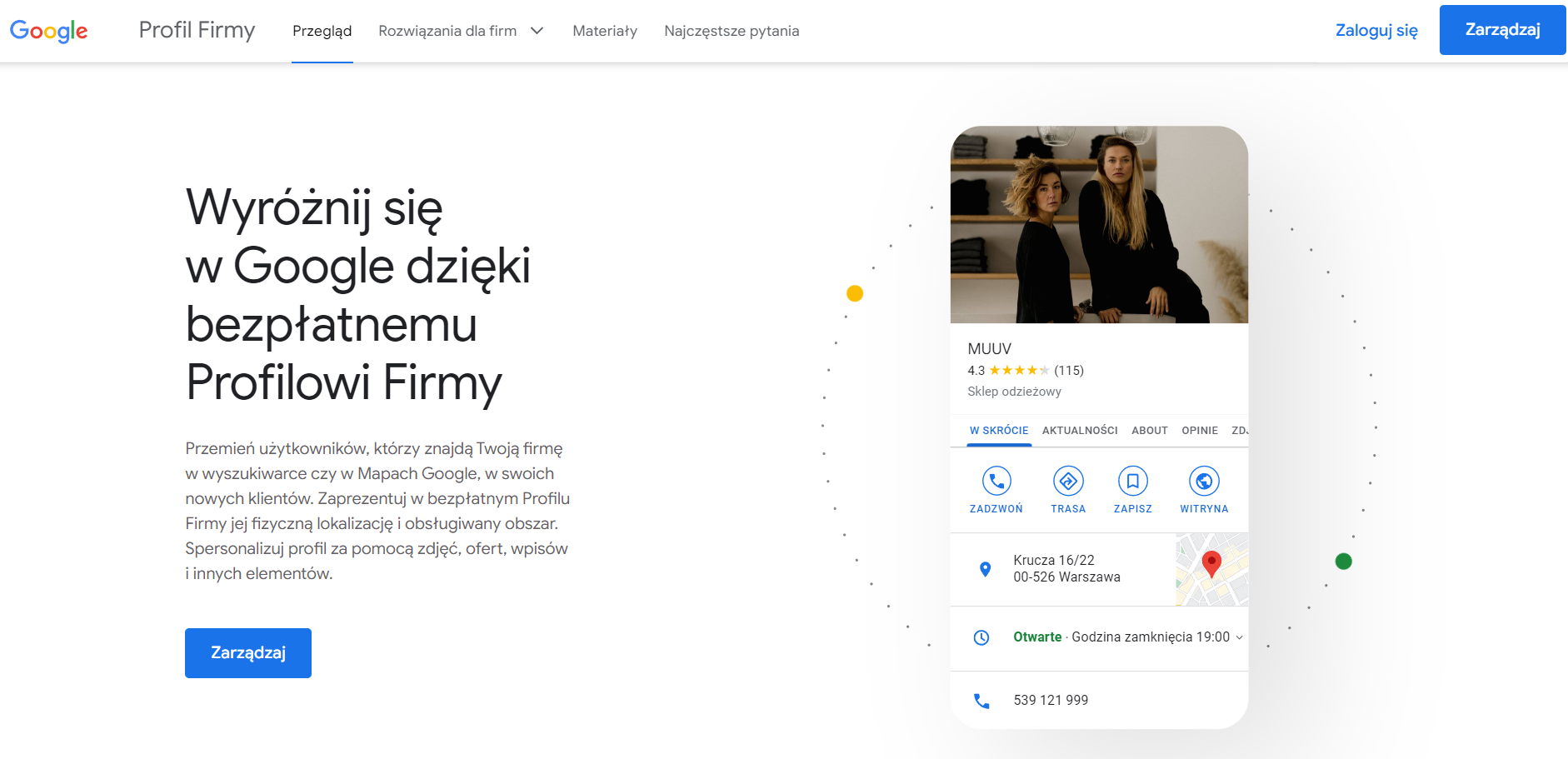The width and height of the screenshot is (1568, 759).
Task: Click the MUUV business name
Action: 990,349
